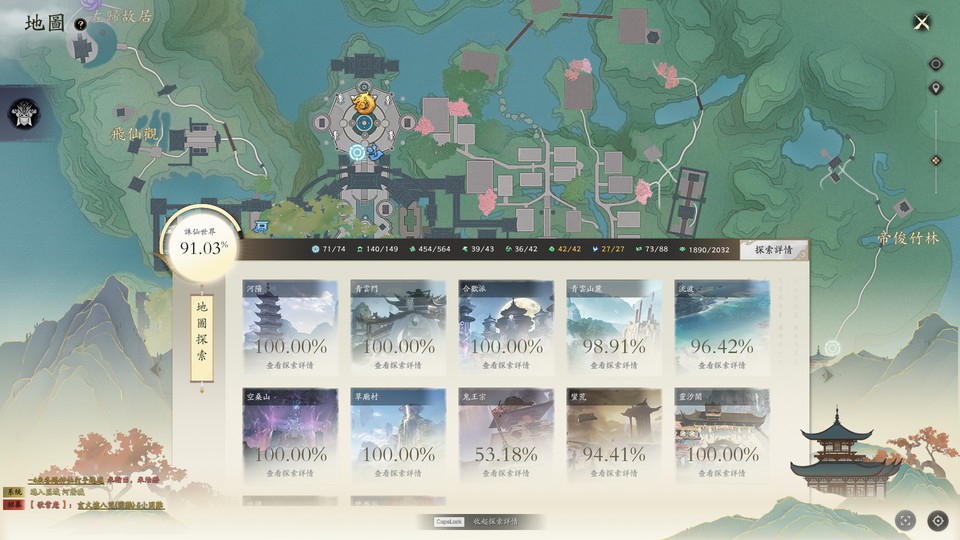Viewport: 960px width, 540px height.
Task: Open the 草廟村 region card
Action: pos(398,435)
